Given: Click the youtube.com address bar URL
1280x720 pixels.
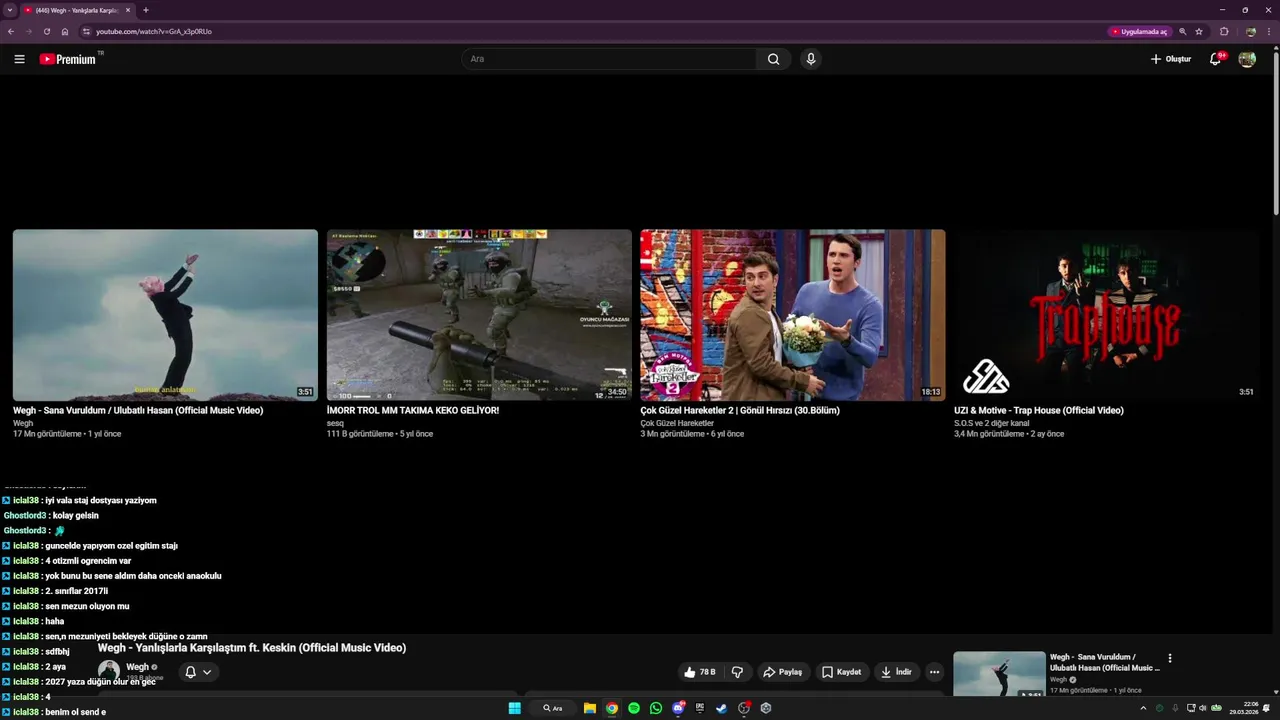Looking at the screenshot, I should (x=154, y=31).
